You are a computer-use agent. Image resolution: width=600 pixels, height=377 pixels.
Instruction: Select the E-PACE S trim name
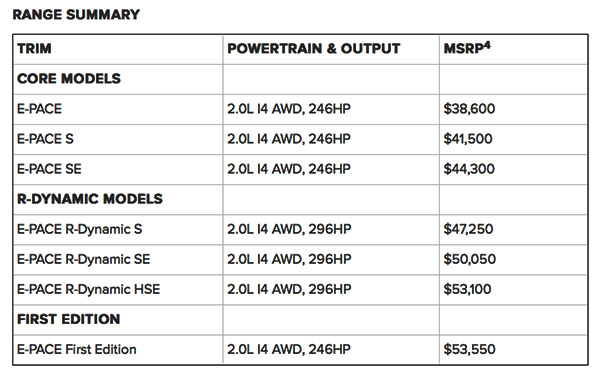(45, 139)
